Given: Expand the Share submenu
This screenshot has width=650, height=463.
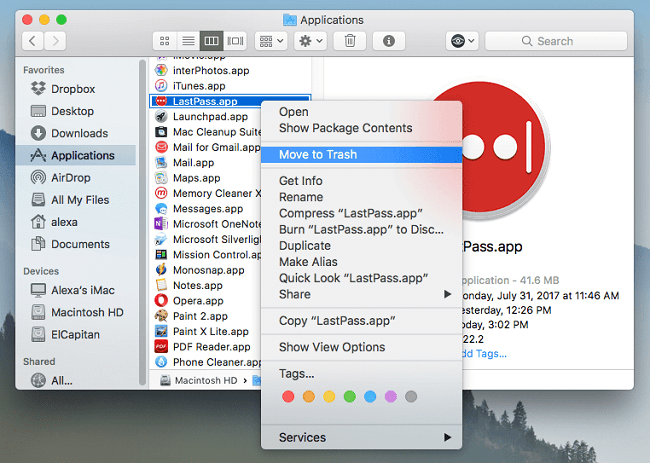Looking at the screenshot, I should 361,294.
